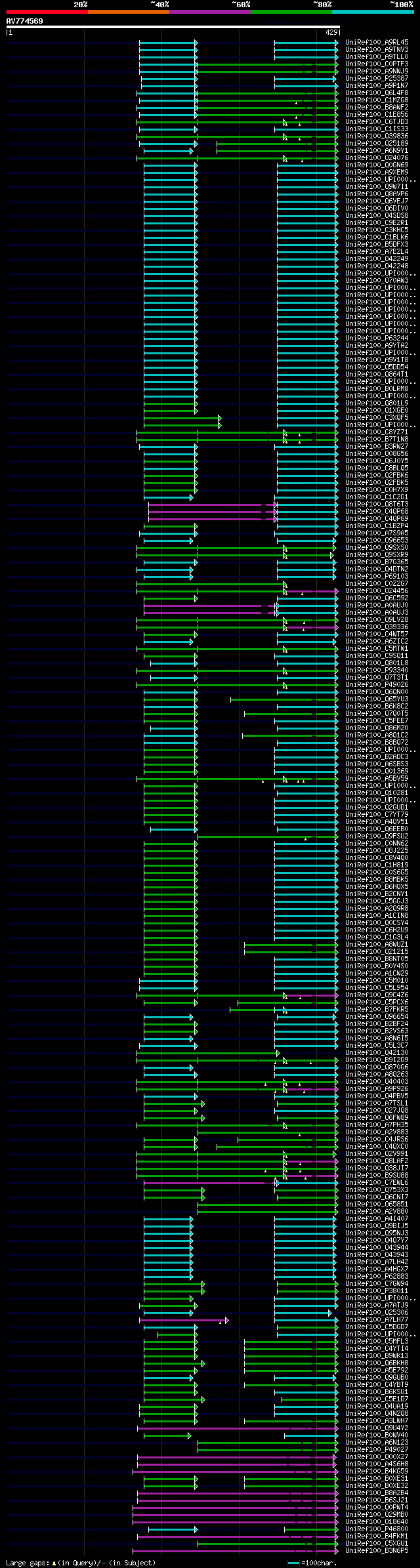Select text UniRef100_C5MTW1
Screen dimensions: 420x1568
click(377, 649)
